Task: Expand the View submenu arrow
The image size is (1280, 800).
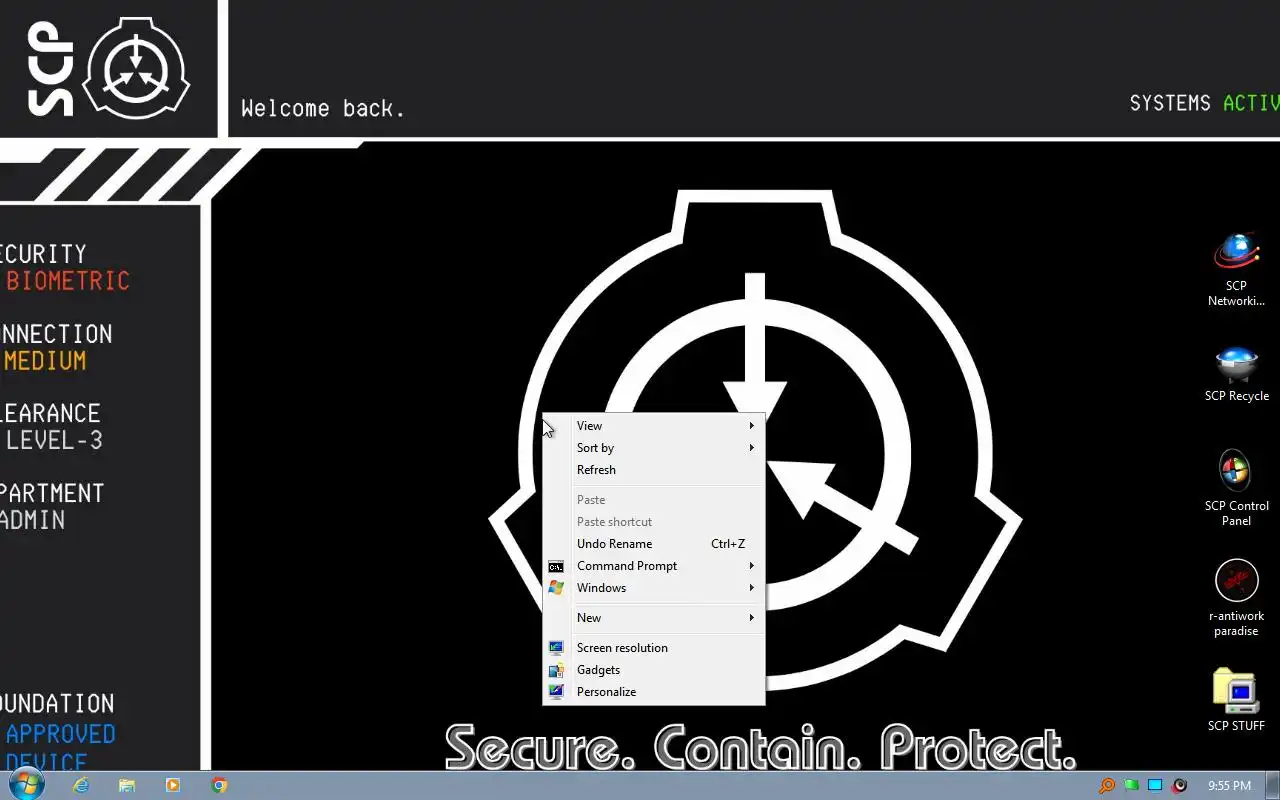Action: (x=752, y=426)
